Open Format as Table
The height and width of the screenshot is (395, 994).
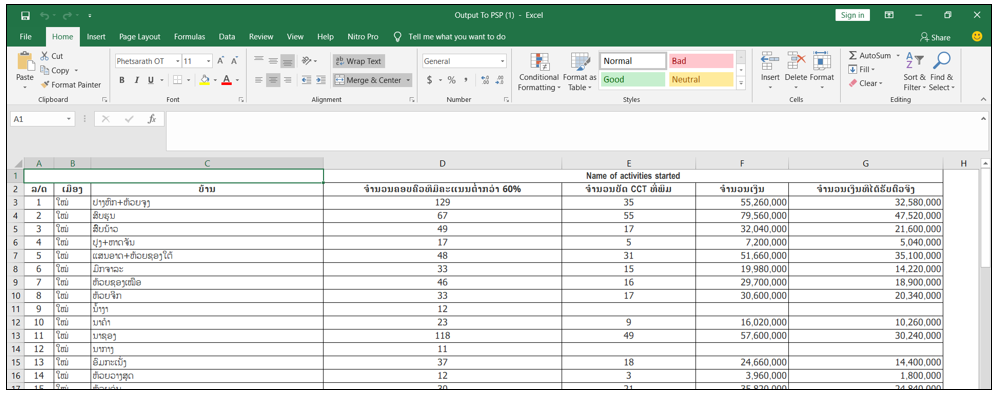[x=581, y=72]
